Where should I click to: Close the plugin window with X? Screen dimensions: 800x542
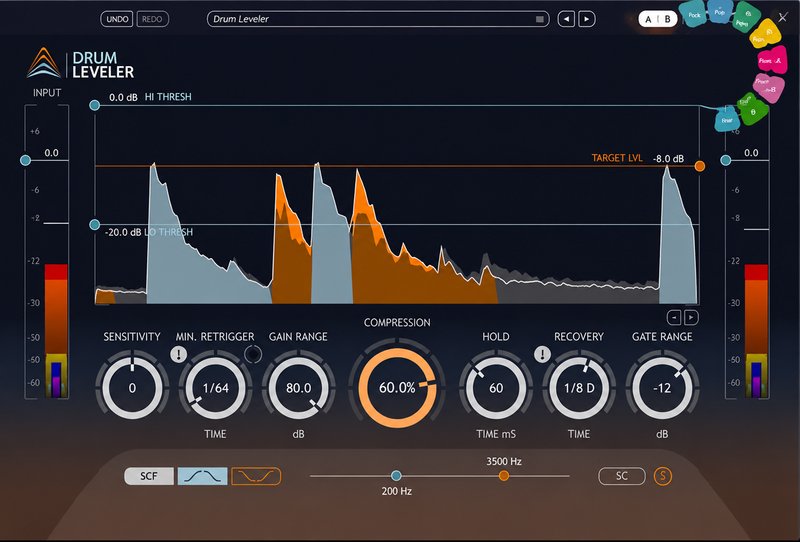click(783, 18)
